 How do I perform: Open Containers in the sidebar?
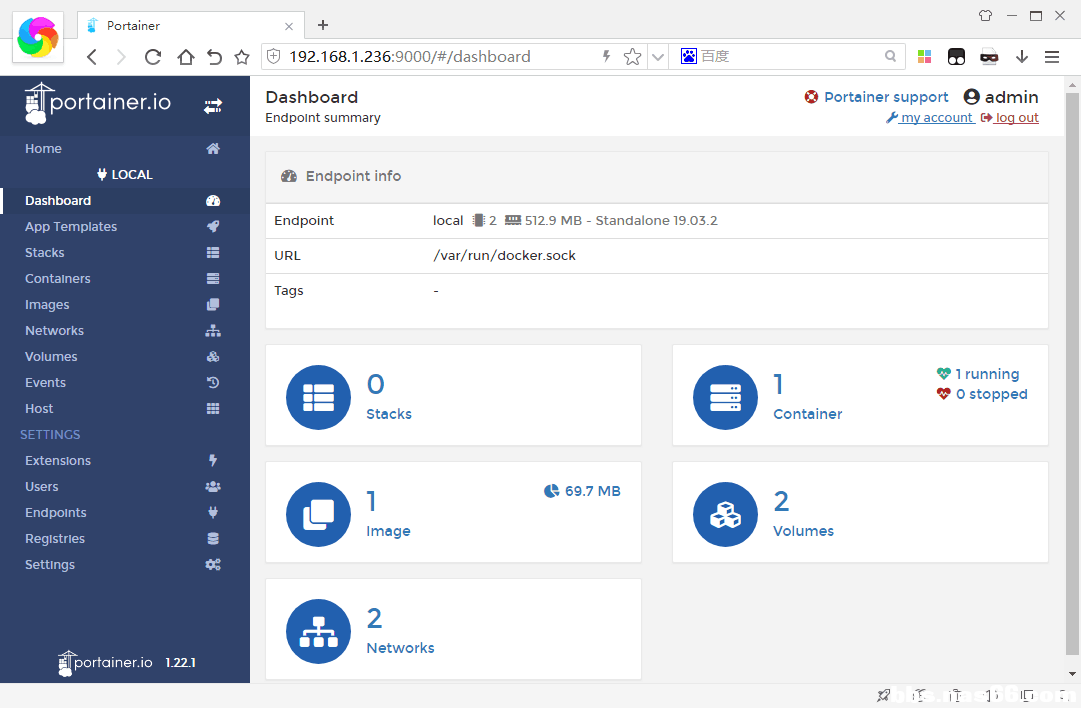58,279
